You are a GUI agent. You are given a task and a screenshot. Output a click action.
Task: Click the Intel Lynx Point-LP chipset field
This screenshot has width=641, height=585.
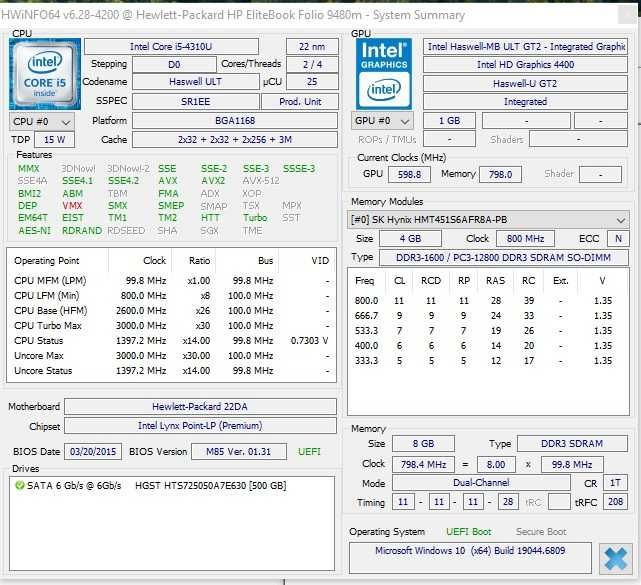pos(200,426)
